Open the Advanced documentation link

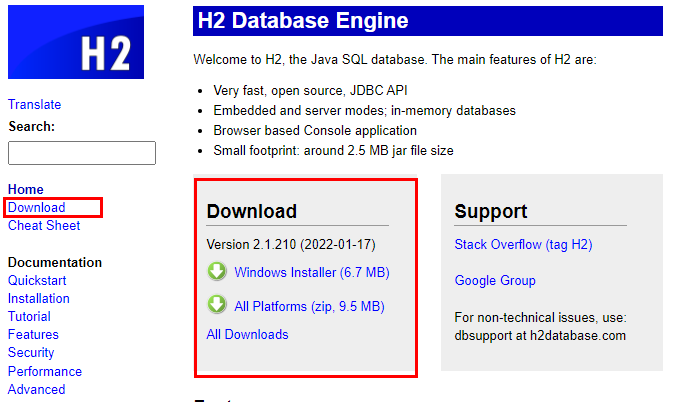37,390
